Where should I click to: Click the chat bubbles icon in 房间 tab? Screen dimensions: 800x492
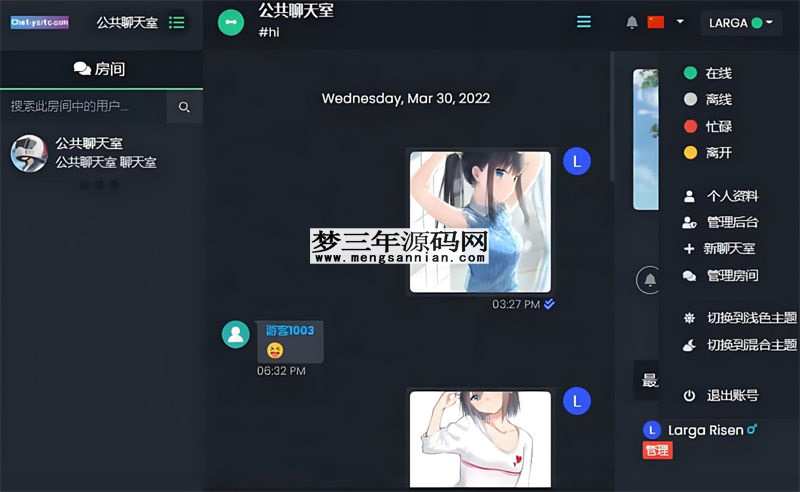pyautogui.click(x=82, y=68)
